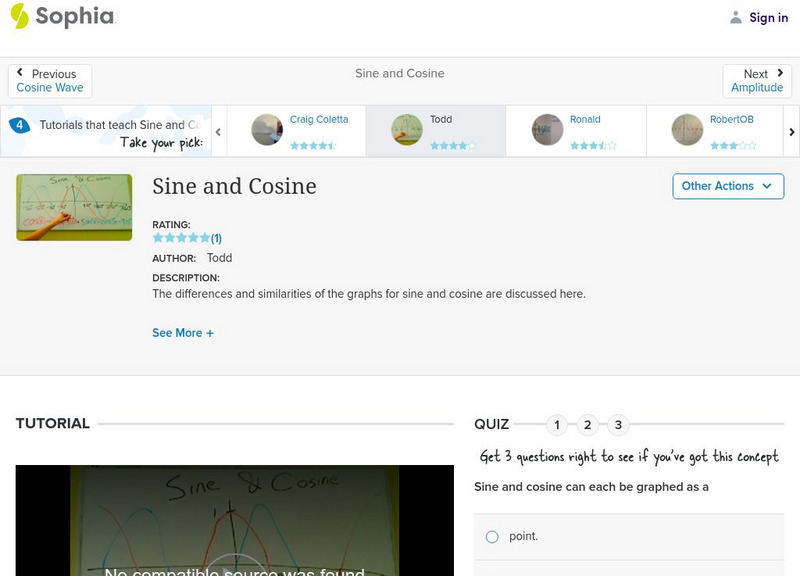Click quiz step 2 indicator
The width and height of the screenshot is (800, 576).
(587, 423)
